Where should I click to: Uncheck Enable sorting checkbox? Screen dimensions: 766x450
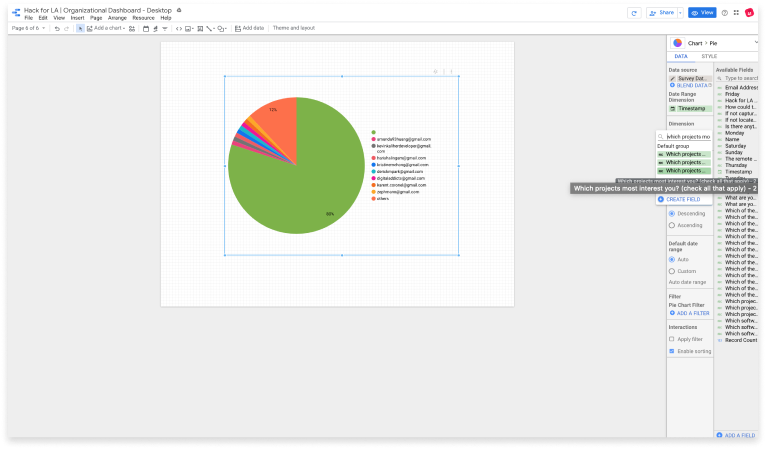click(x=672, y=351)
